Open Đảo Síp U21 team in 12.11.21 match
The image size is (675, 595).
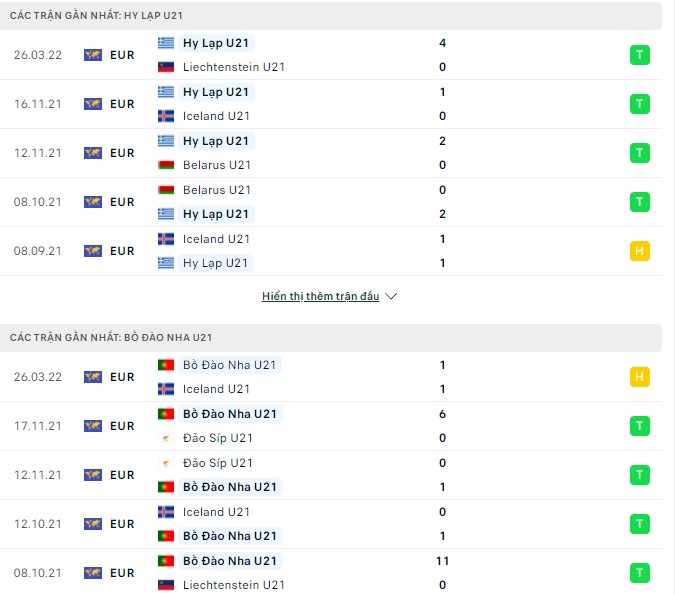point(217,463)
